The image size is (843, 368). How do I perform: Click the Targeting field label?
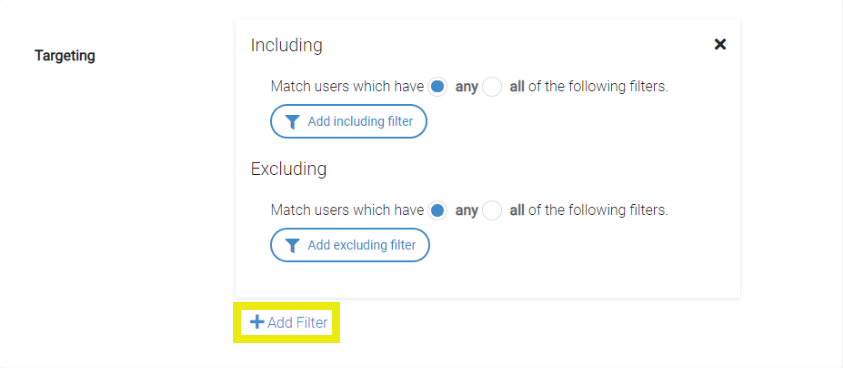coord(65,55)
